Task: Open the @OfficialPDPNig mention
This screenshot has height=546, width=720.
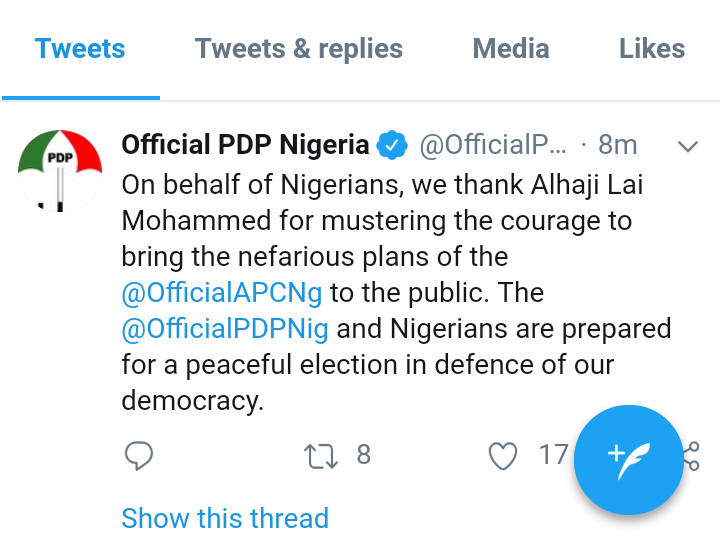Action: point(225,329)
